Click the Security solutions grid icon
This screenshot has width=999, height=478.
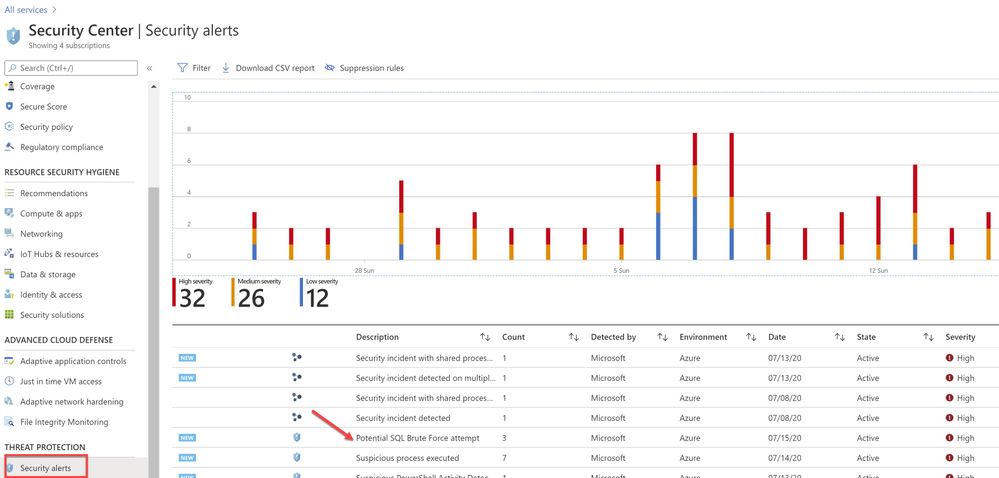[x=9, y=315]
